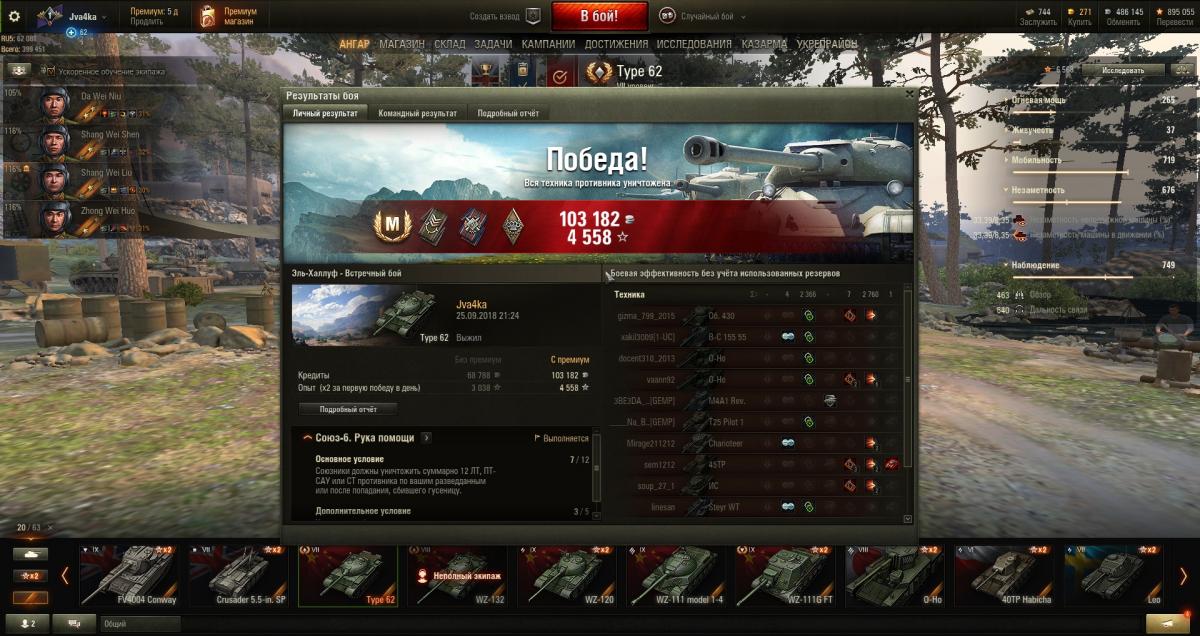Click the Подробный отчёт button below credits
The height and width of the screenshot is (636, 1200).
tap(348, 409)
